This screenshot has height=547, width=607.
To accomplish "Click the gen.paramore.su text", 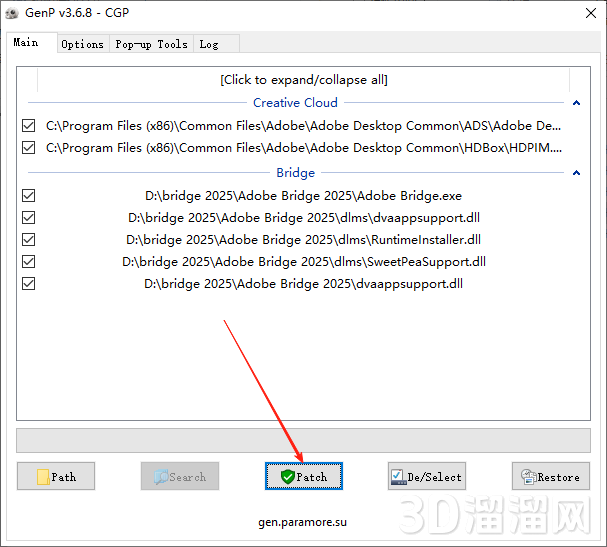I will coord(302,522).
